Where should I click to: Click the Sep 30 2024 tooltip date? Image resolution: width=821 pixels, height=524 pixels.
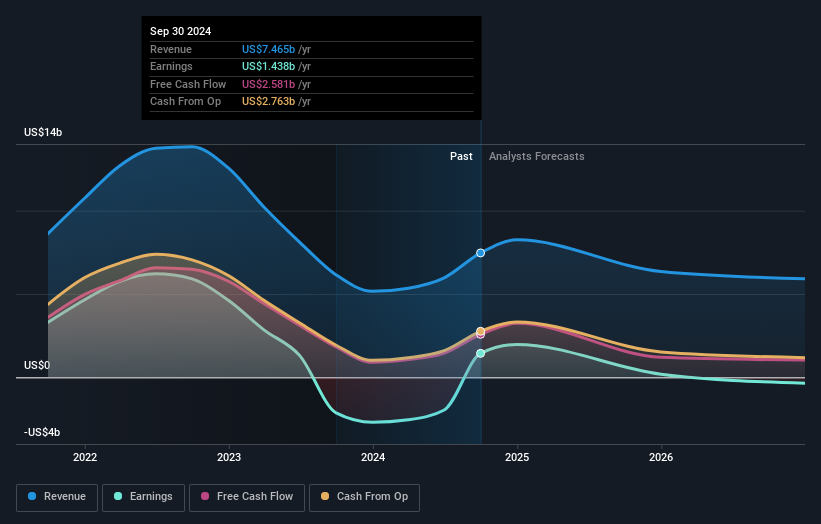click(x=181, y=31)
